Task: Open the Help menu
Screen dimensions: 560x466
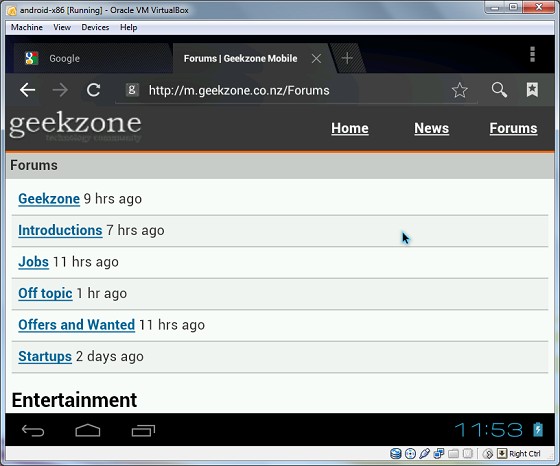Action: 129,27
